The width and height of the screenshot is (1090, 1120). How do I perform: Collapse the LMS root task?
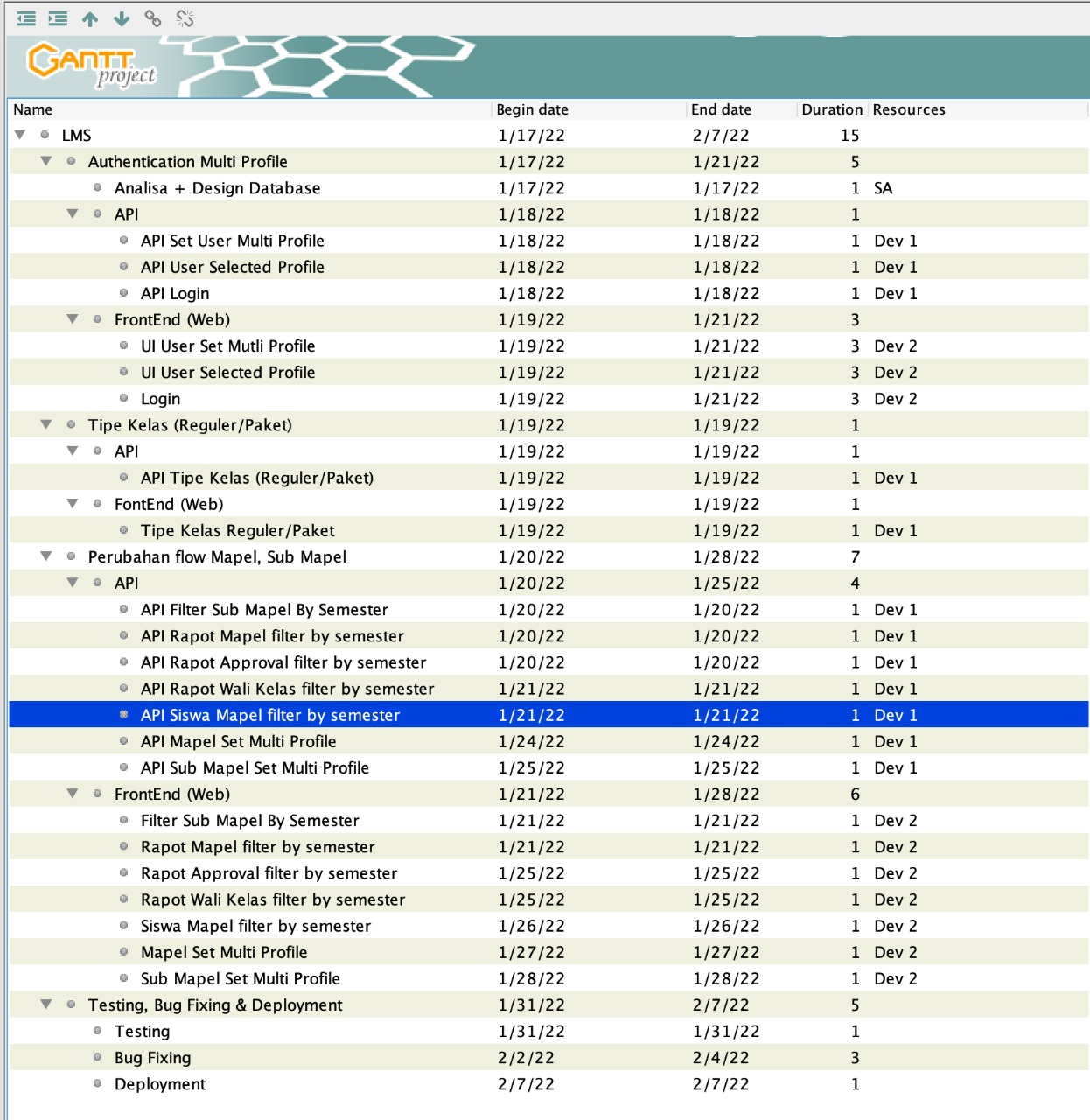[20, 135]
